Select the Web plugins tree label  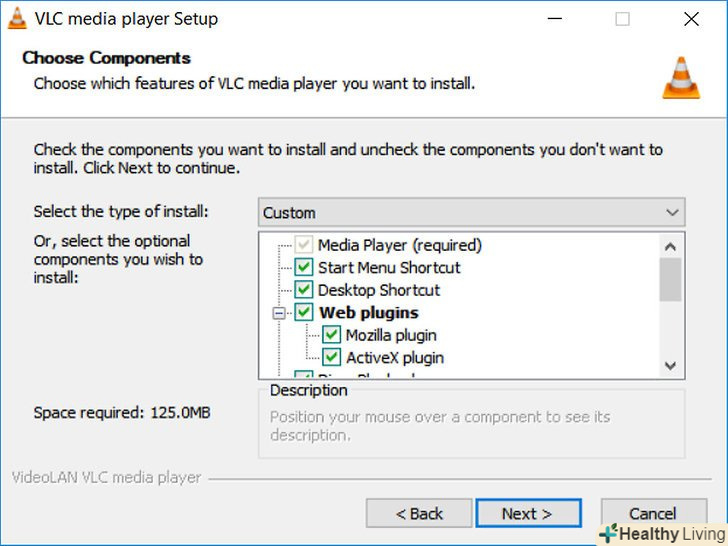point(368,313)
